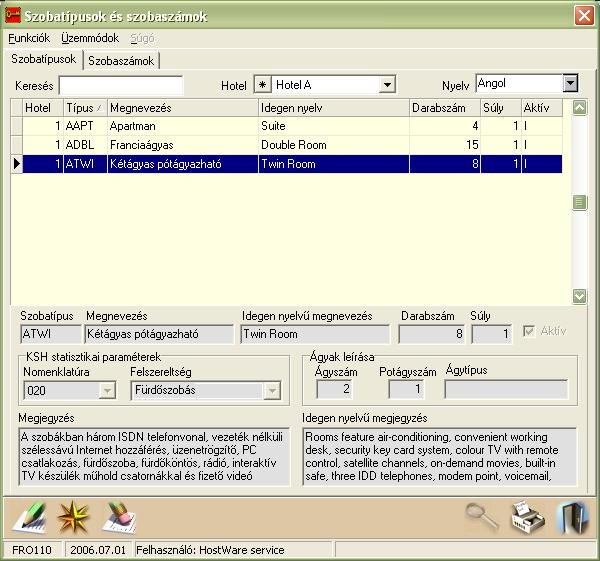The height and width of the screenshot is (561, 600).
Task: Click the Megnevezés detail field
Action: tap(158, 334)
